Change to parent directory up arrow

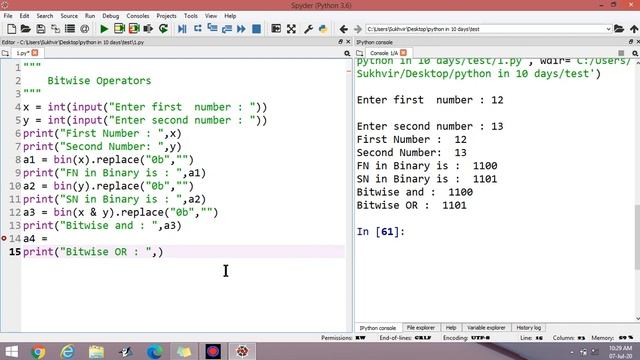tap(634, 29)
